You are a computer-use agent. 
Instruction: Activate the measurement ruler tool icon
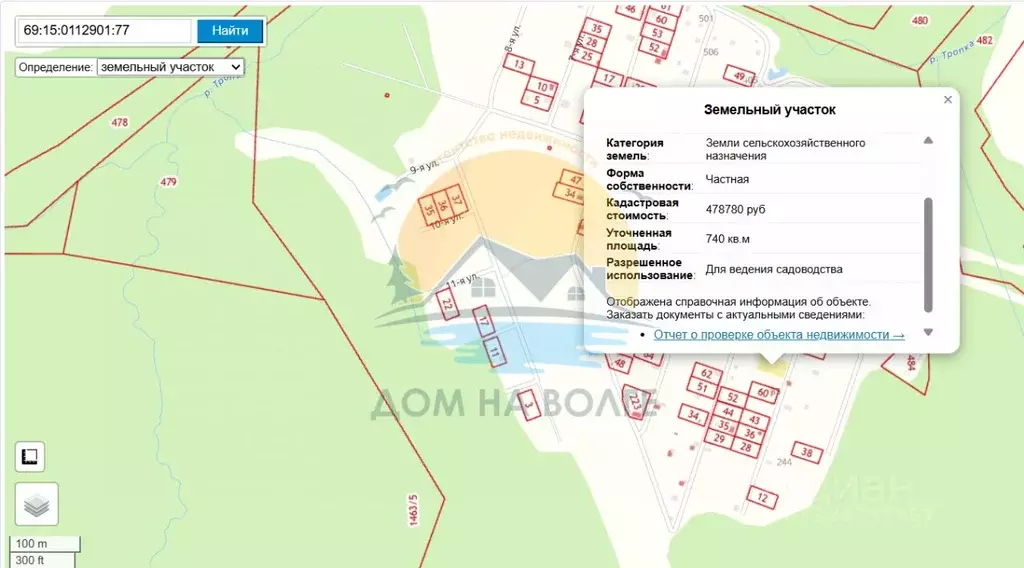29,456
